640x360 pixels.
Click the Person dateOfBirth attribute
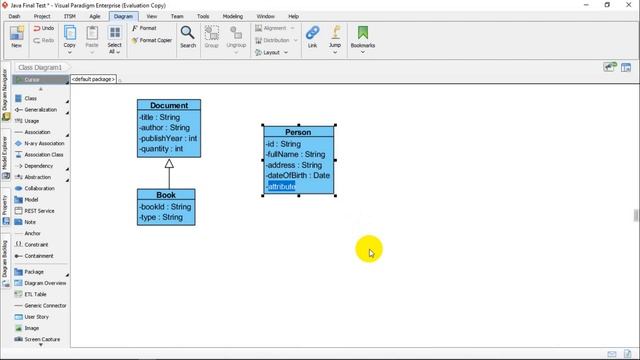click(x=298, y=176)
